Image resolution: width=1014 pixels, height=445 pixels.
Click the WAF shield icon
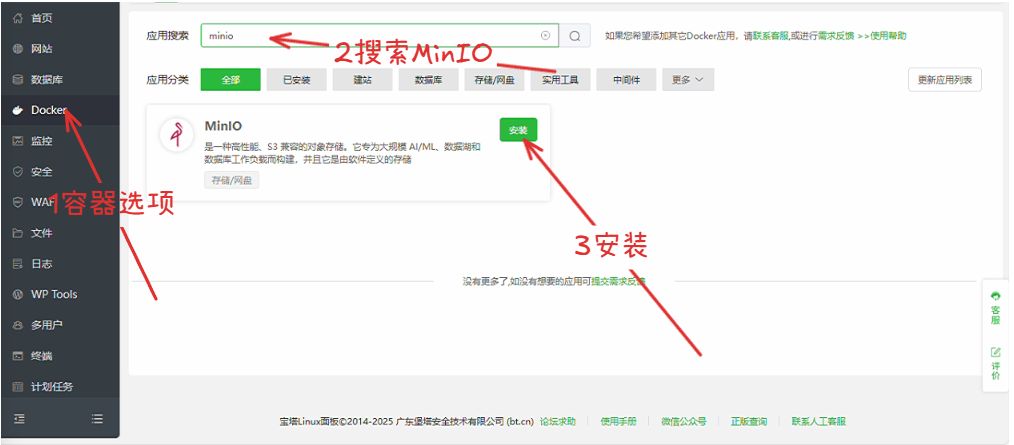[18, 202]
